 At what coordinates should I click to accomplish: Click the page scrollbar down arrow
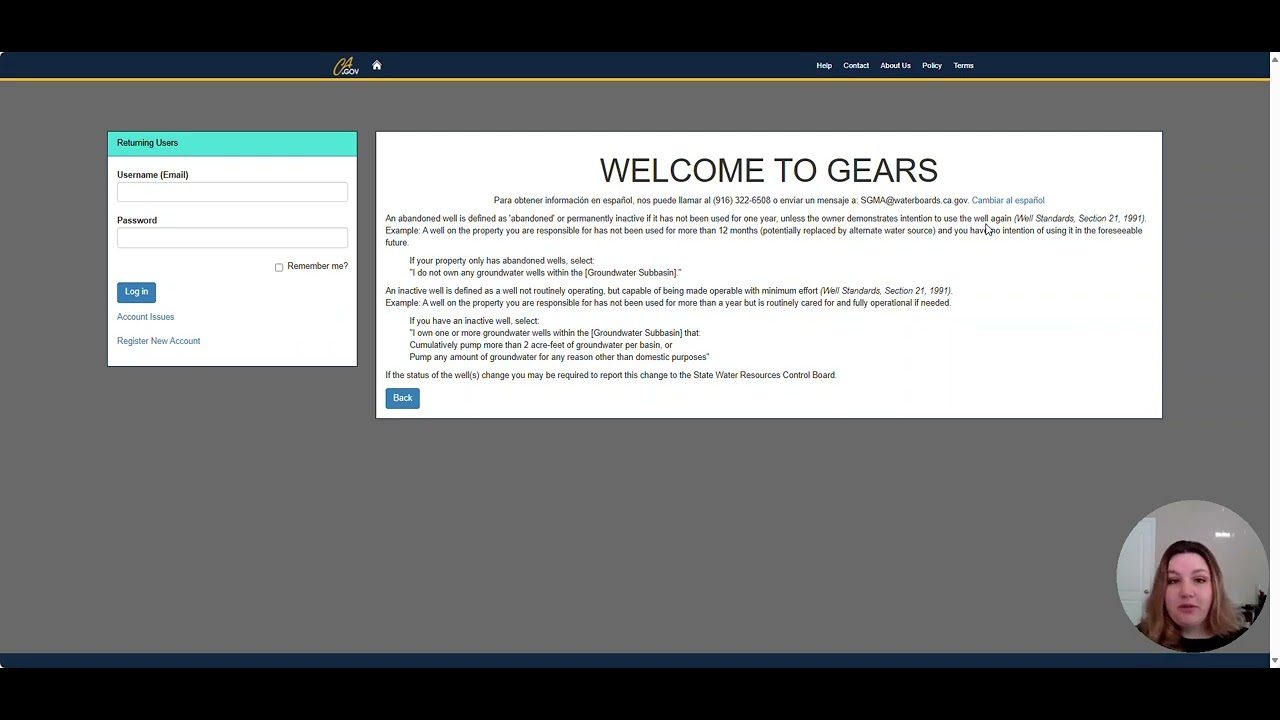[1274, 661]
